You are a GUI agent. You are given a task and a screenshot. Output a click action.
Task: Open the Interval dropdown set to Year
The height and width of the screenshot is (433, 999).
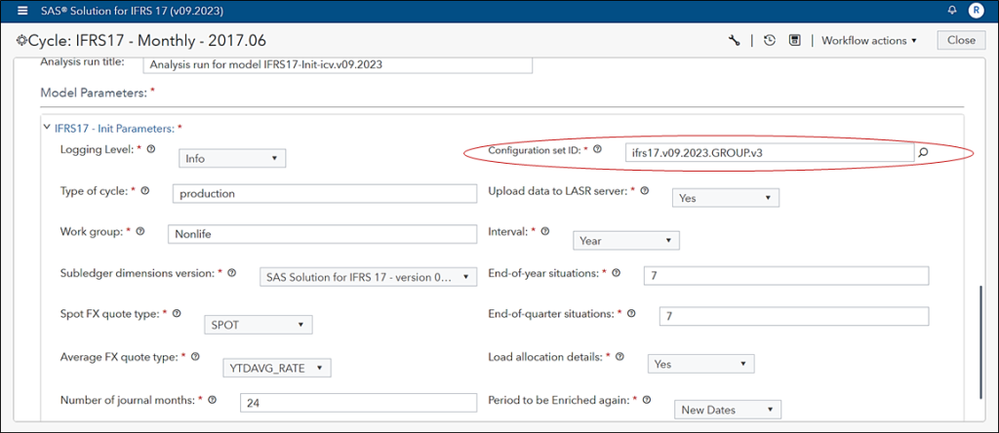[x=626, y=240]
